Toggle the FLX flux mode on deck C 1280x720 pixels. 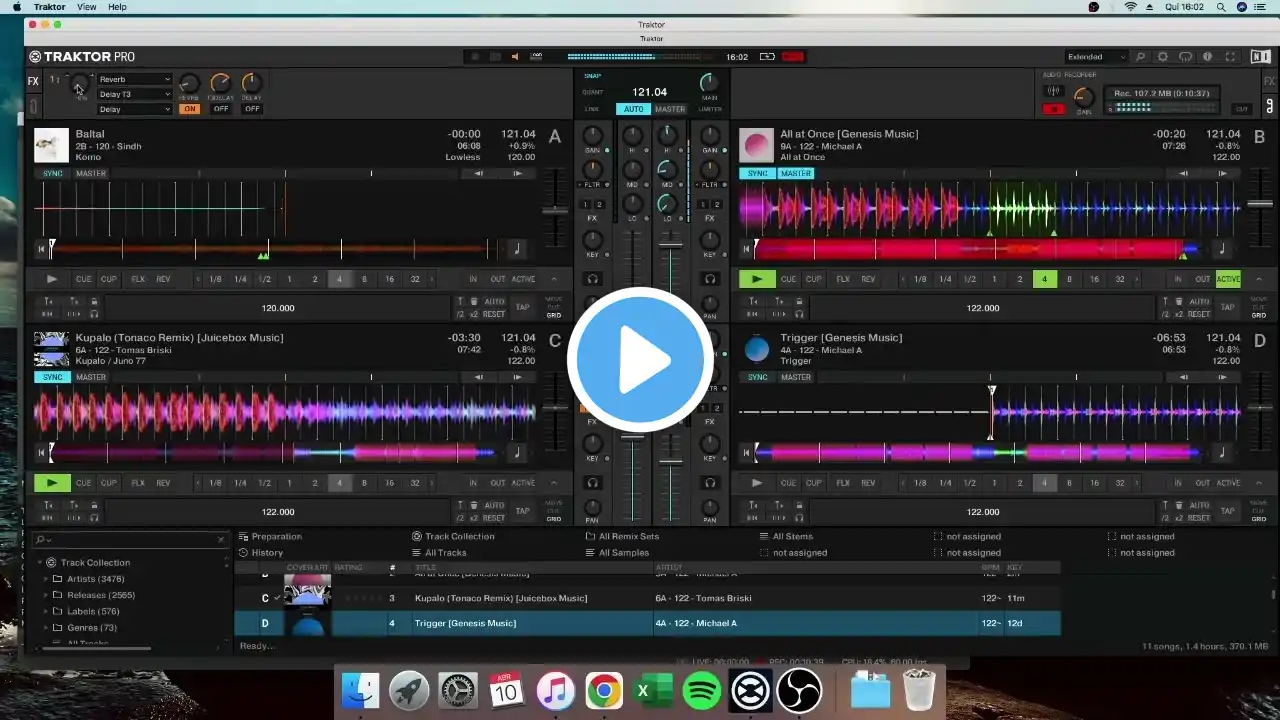pyautogui.click(x=138, y=483)
